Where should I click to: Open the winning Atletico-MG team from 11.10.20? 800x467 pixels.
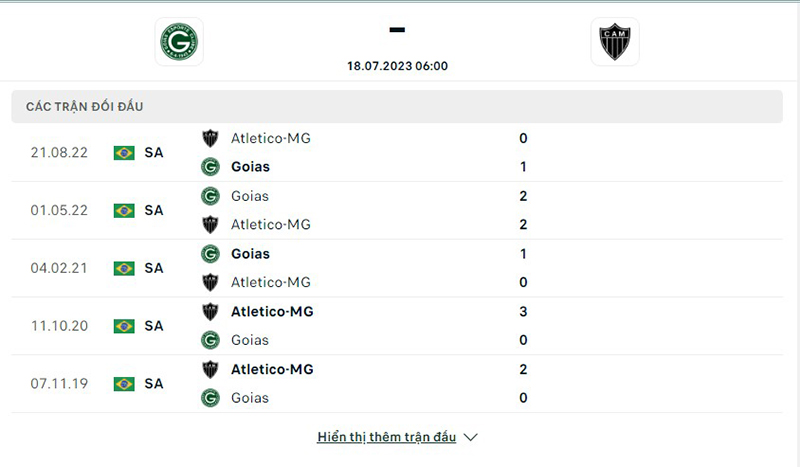click(272, 311)
